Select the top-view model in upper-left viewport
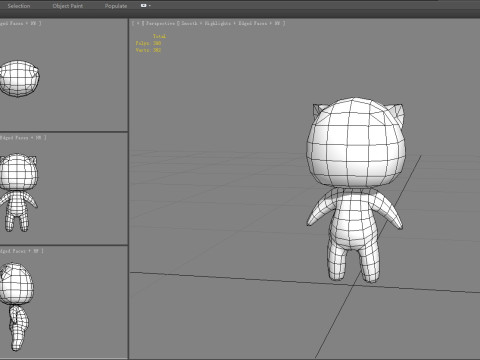 point(19,79)
